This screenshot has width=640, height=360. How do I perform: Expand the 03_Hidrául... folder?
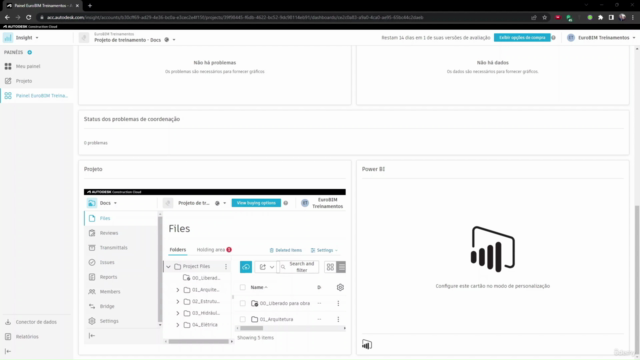(178, 313)
